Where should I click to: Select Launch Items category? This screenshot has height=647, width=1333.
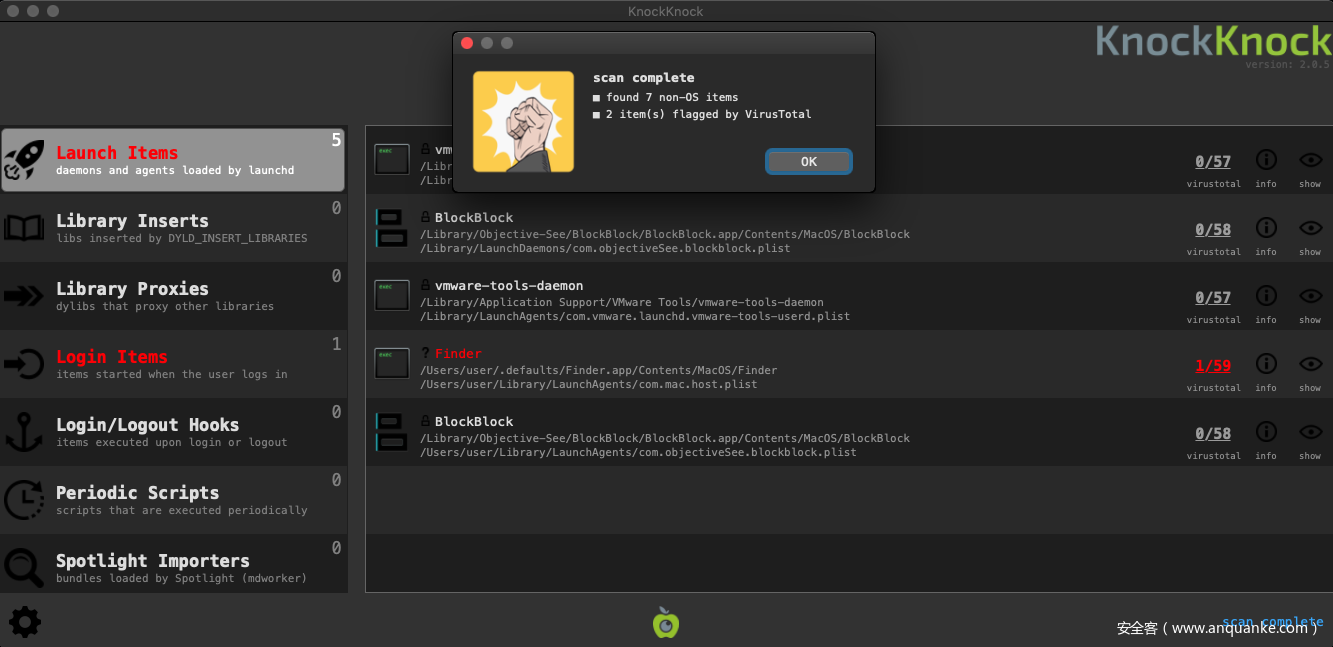pyautogui.click(x=173, y=159)
